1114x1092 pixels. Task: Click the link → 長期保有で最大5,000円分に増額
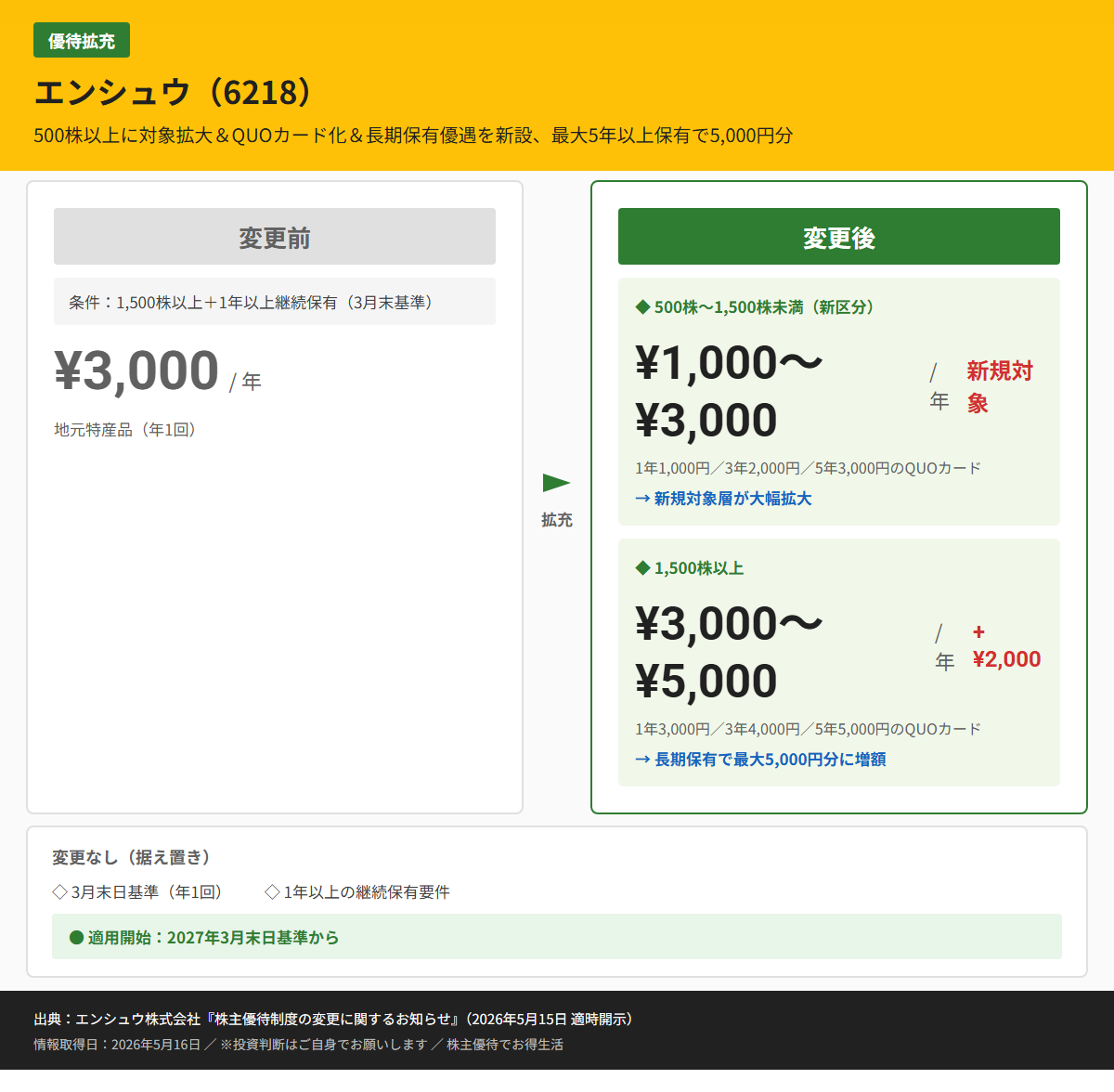click(x=760, y=760)
